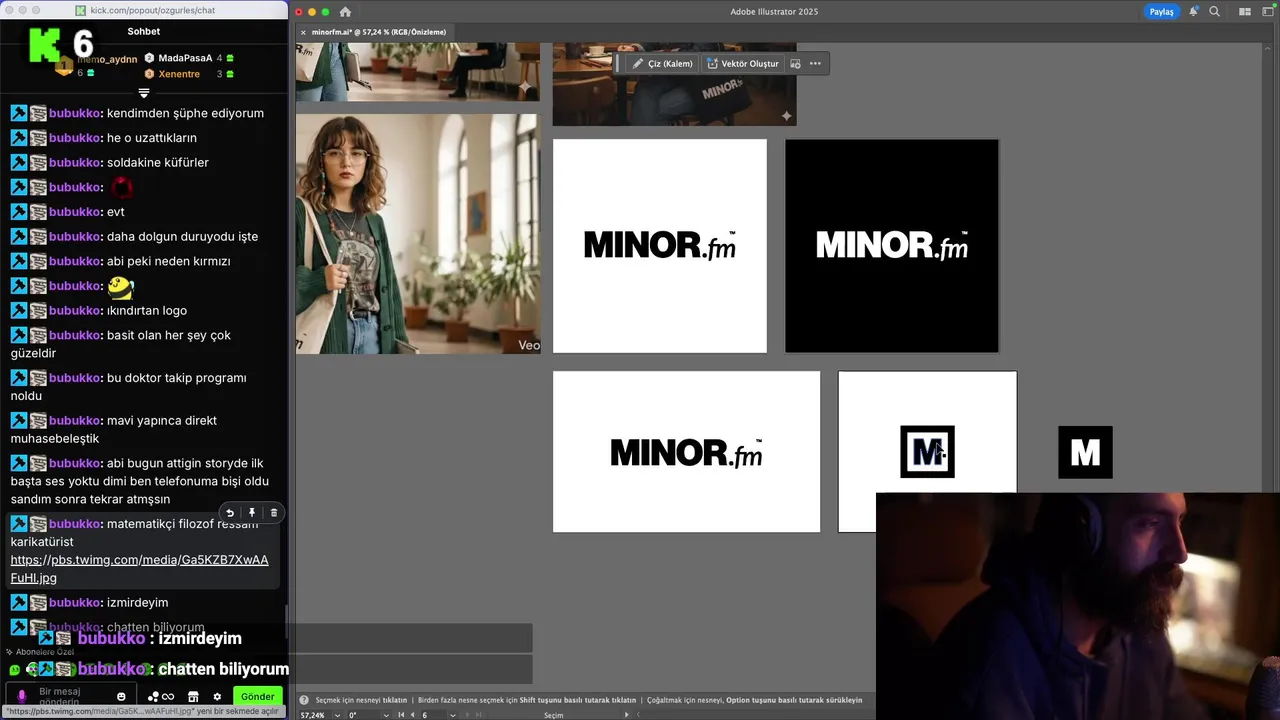Screen dimensions: 1280x720
Task: Click Kick favicon in chat title bar
Action: 80,10
